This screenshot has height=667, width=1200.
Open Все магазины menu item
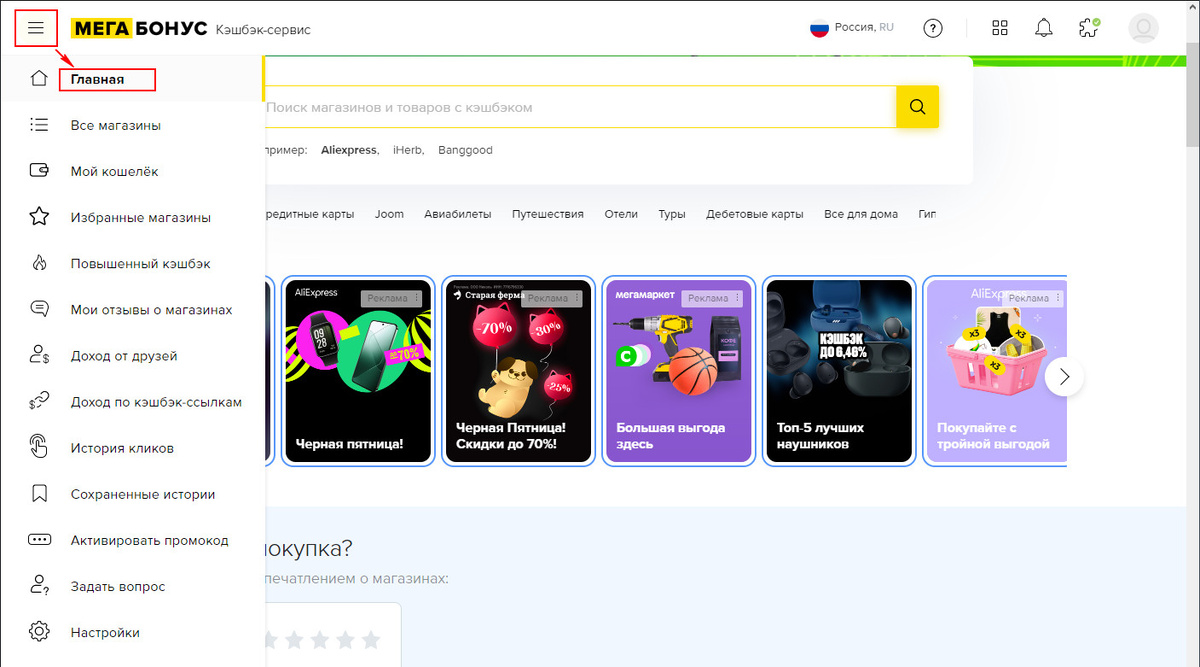(x=116, y=125)
